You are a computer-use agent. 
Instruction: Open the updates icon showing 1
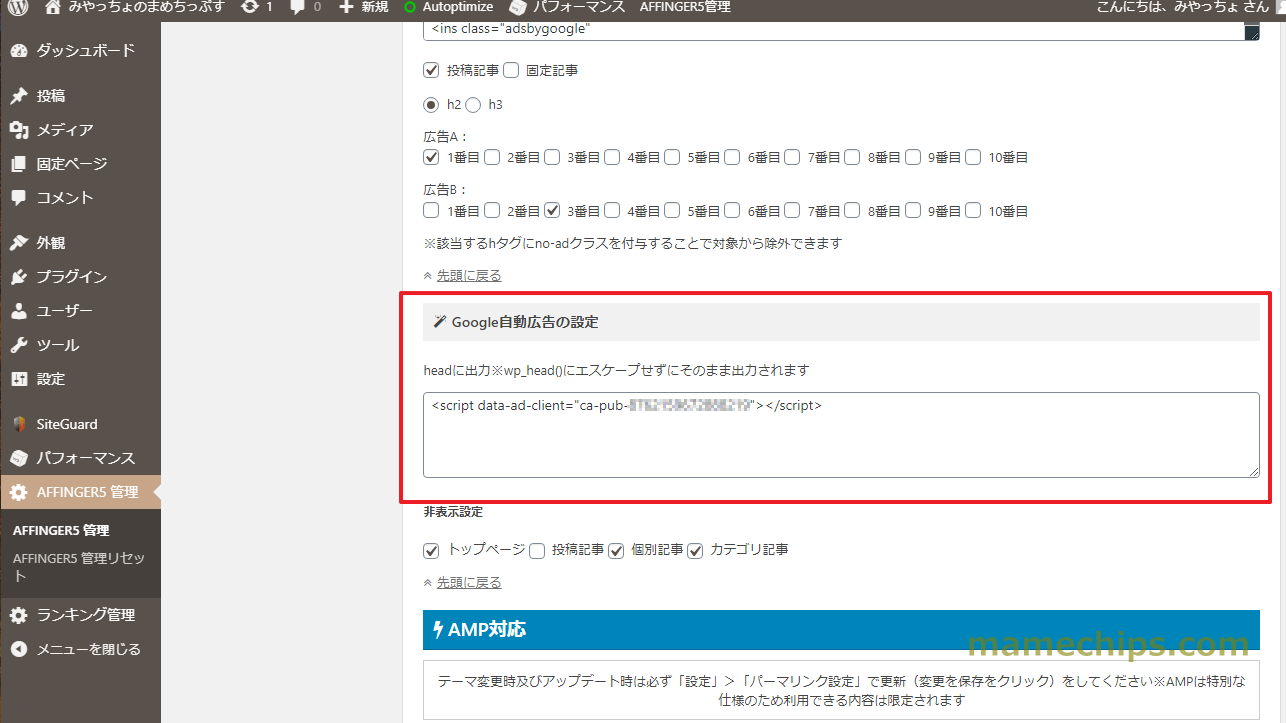coord(249,7)
